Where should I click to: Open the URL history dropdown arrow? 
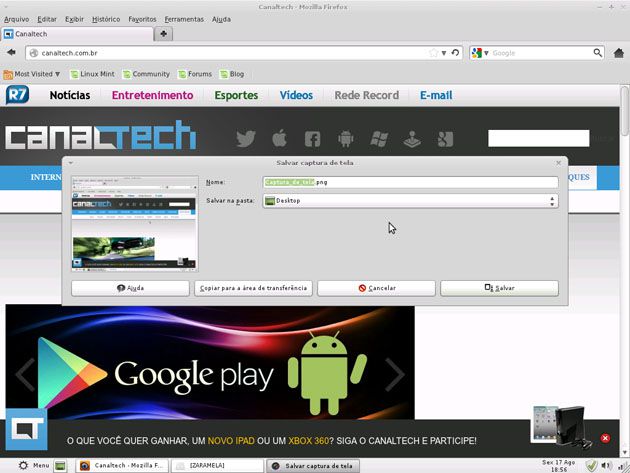pos(444,53)
